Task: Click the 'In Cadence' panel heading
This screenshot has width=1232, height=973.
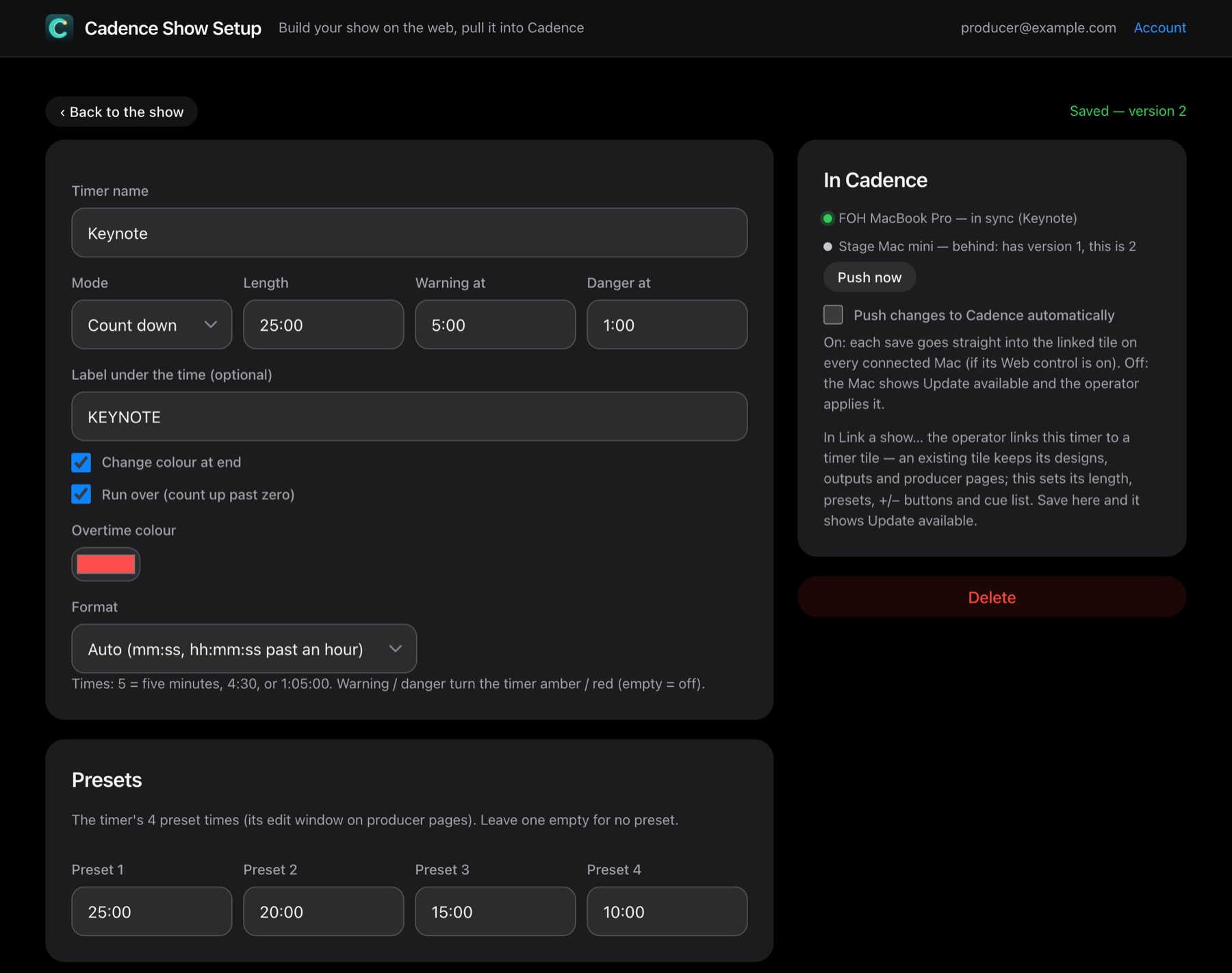Action: click(x=875, y=180)
